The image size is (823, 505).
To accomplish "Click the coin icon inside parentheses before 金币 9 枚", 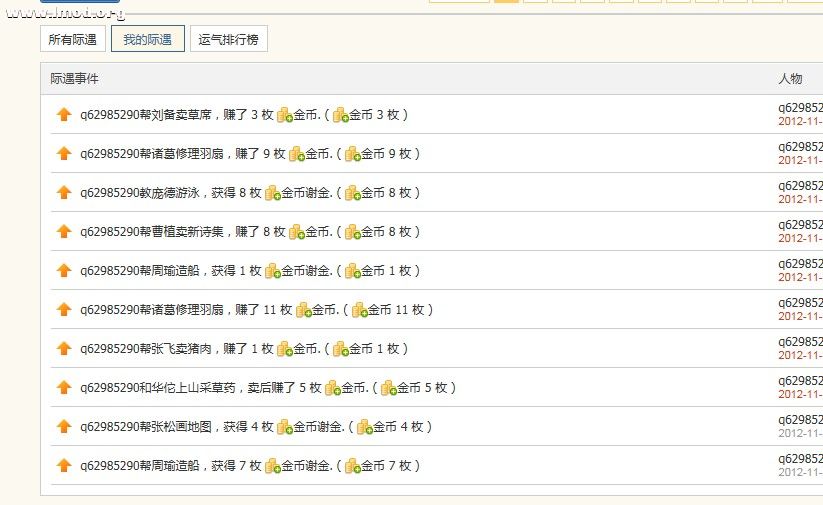I will click(353, 154).
